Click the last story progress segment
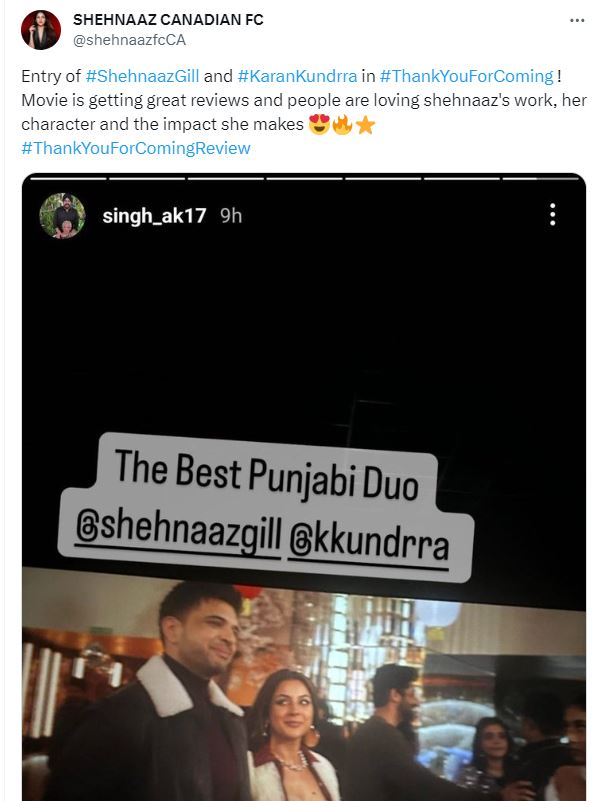The image size is (597, 801). [540, 179]
